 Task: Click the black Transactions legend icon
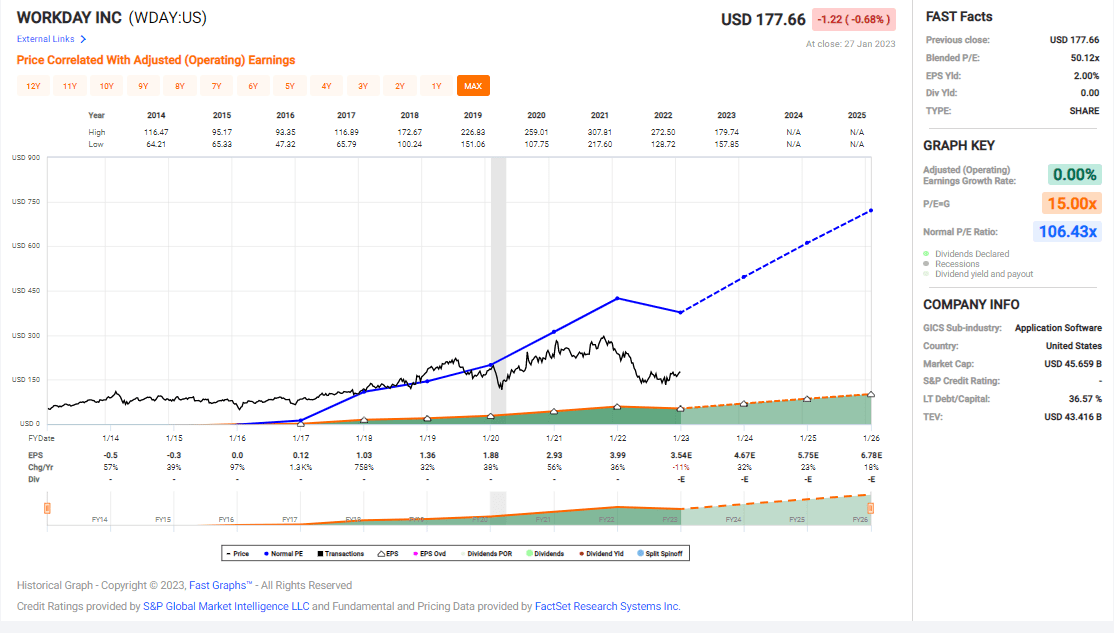[318, 552]
